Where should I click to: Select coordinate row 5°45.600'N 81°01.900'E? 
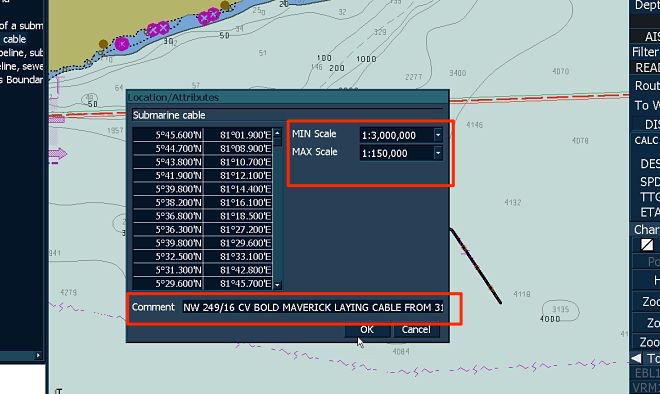pyautogui.click(x=202, y=135)
